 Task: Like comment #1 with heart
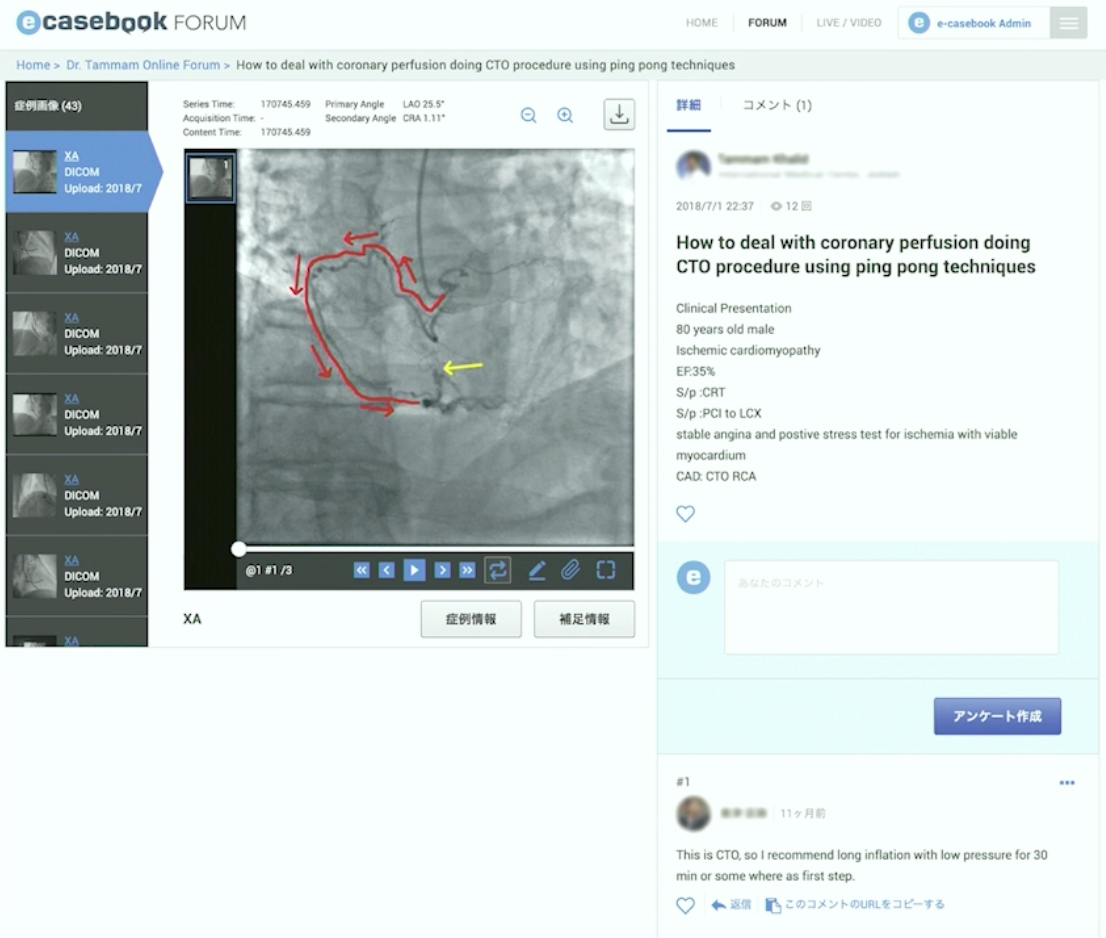click(x=685, y=905)
